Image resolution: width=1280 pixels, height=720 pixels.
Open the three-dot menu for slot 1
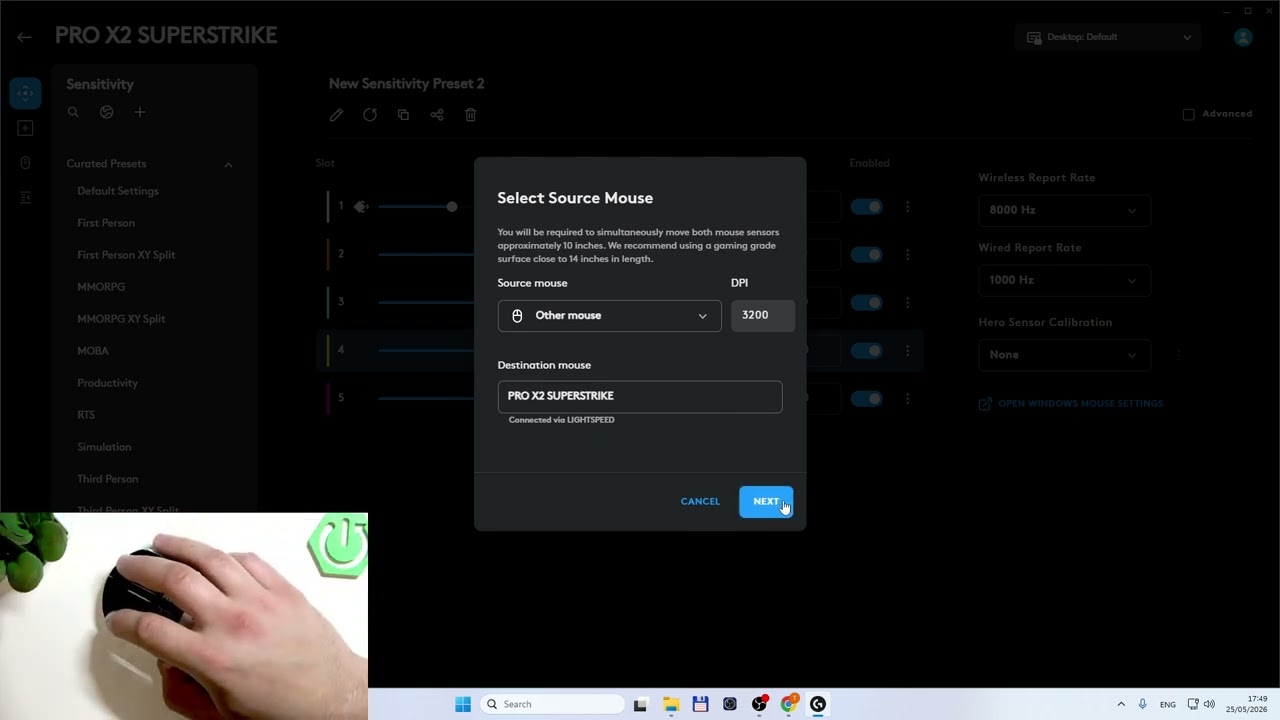pos(907,207)
